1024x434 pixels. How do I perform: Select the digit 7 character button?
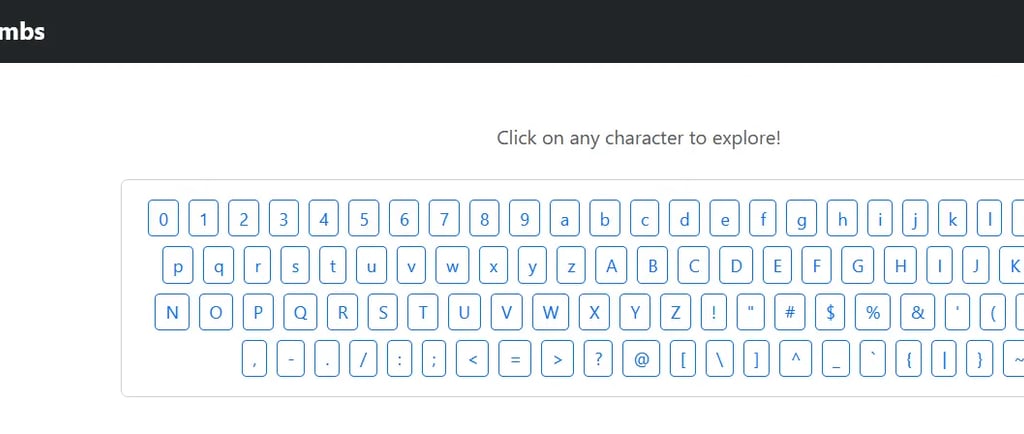[444, 217]
